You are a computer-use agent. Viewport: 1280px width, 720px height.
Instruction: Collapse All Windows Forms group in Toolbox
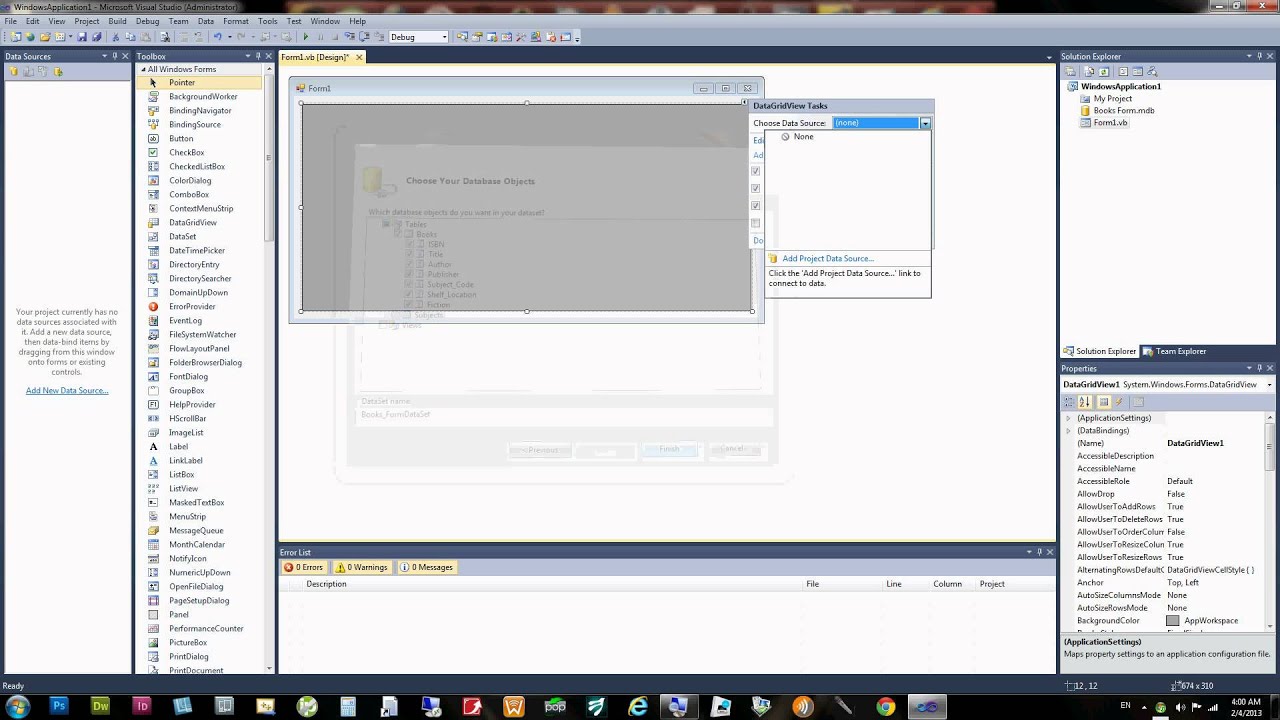pyautogui.click(x=143, y=69)
